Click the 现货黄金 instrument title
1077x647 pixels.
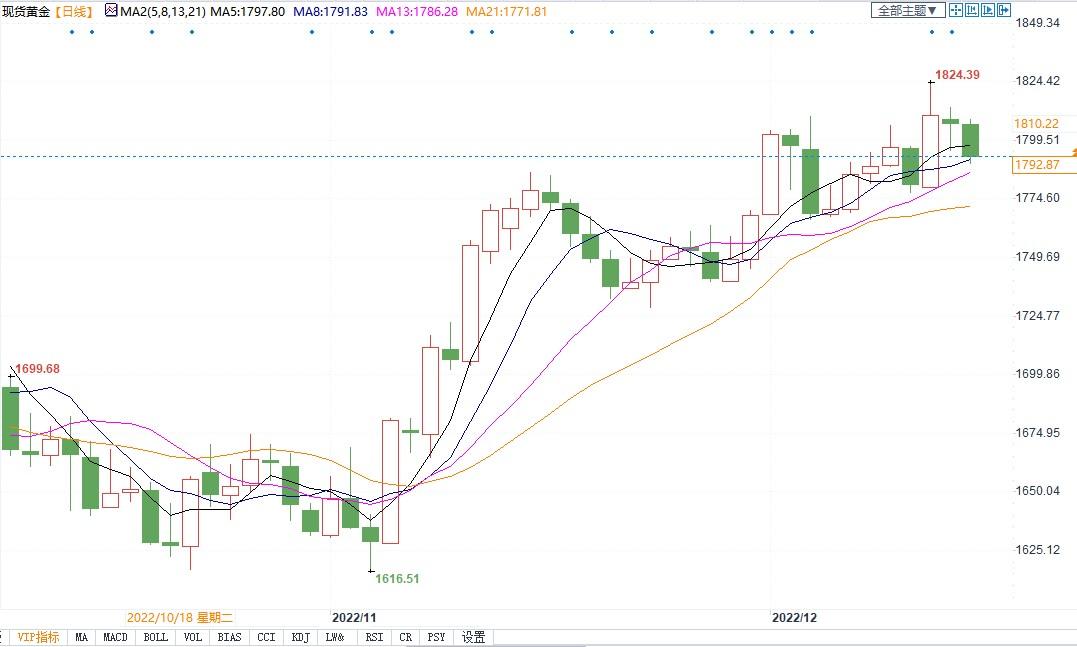coord(25,11)
